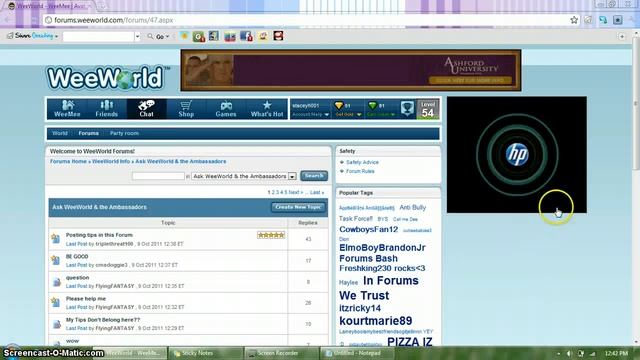
Task: Click the forum search text field
Action: (158, 176)
